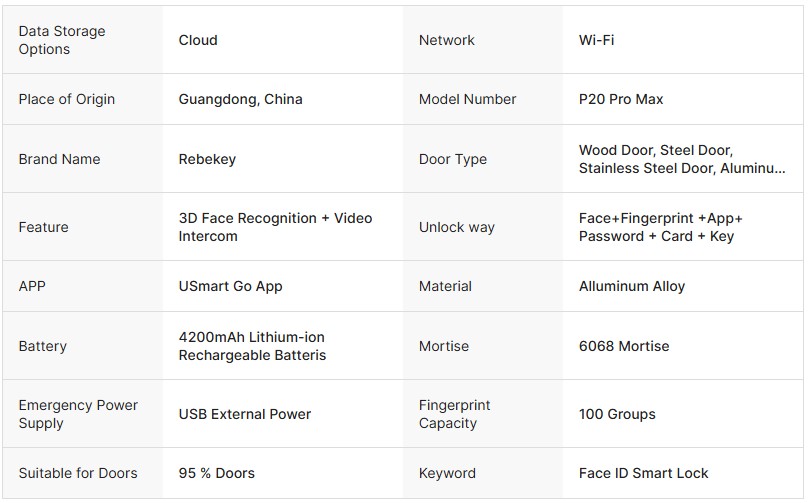The width and height of the screenshot is (809, 503).
Task: Select the 4200mAh battery description
Action: click(x=252, y=346)
